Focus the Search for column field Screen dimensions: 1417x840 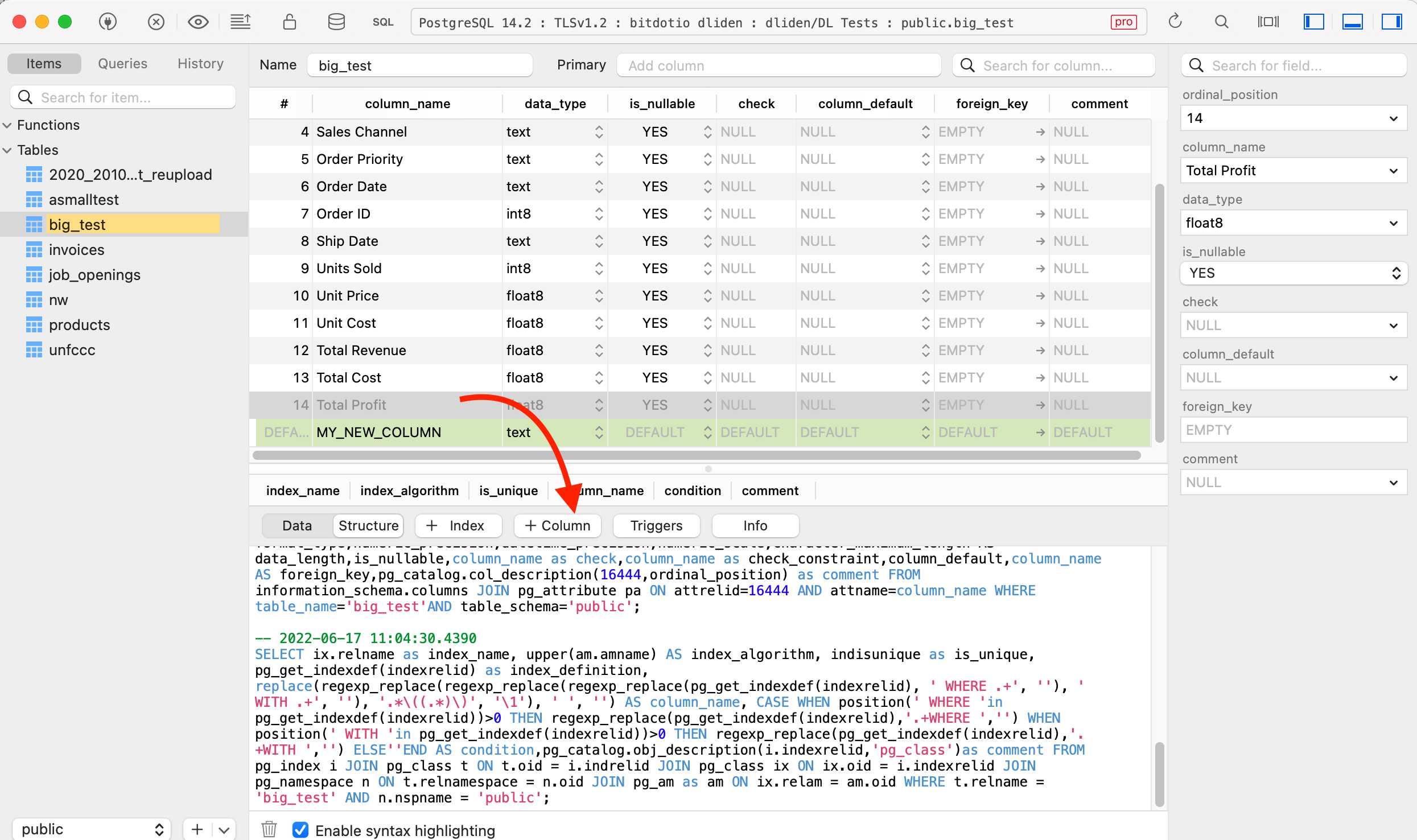(1054, 65)
